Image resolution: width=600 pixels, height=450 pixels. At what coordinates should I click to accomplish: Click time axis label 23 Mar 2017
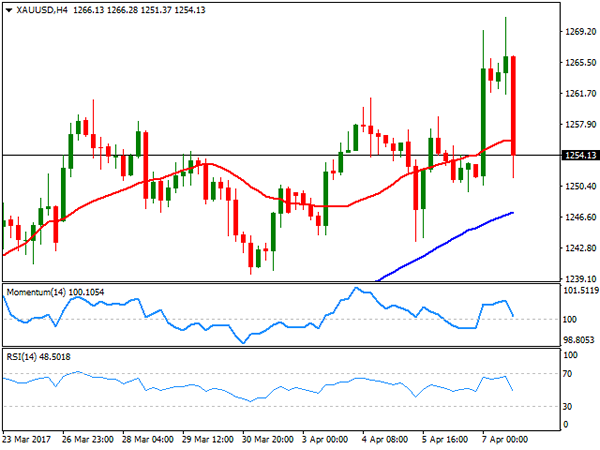(27, 439)
